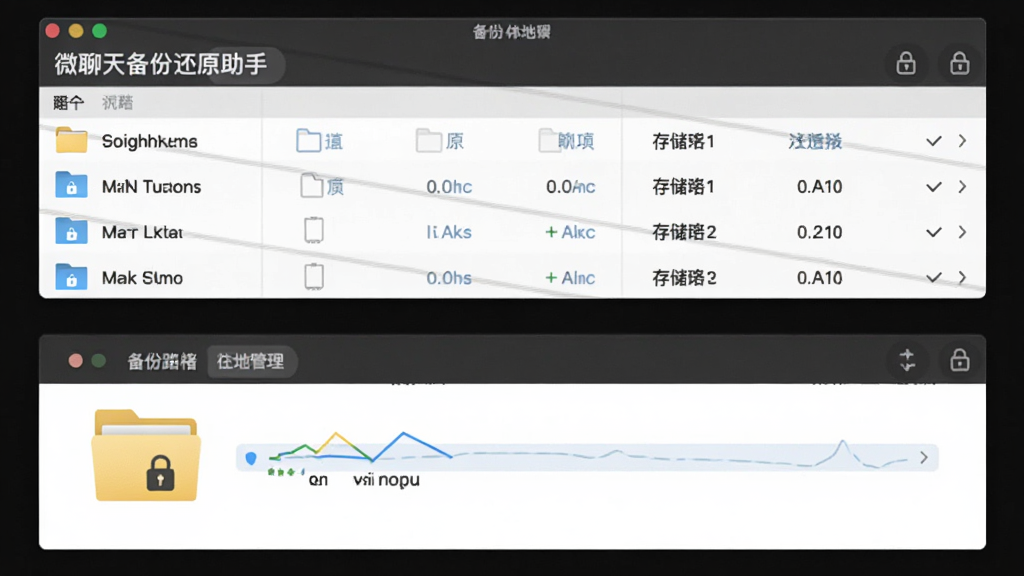Click the Soighhkems folder name

pos(150,141)
